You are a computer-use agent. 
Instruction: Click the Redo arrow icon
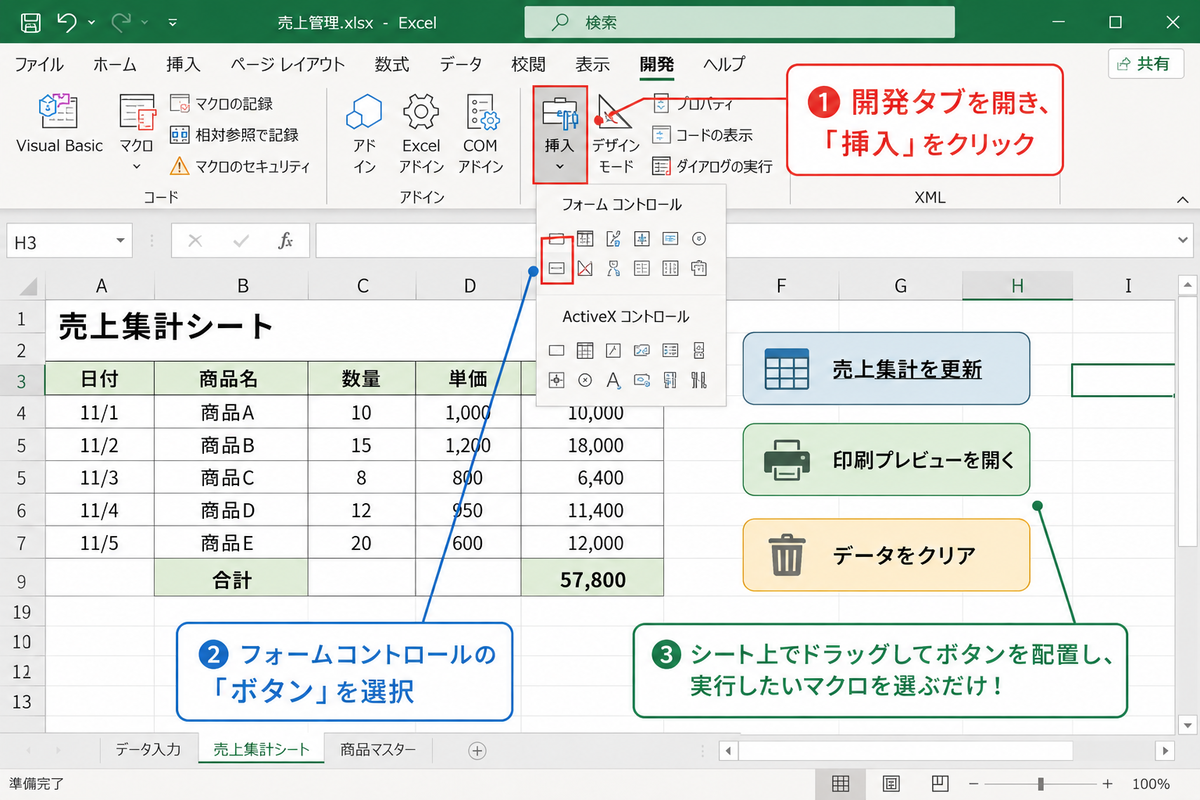pos(123,21)
